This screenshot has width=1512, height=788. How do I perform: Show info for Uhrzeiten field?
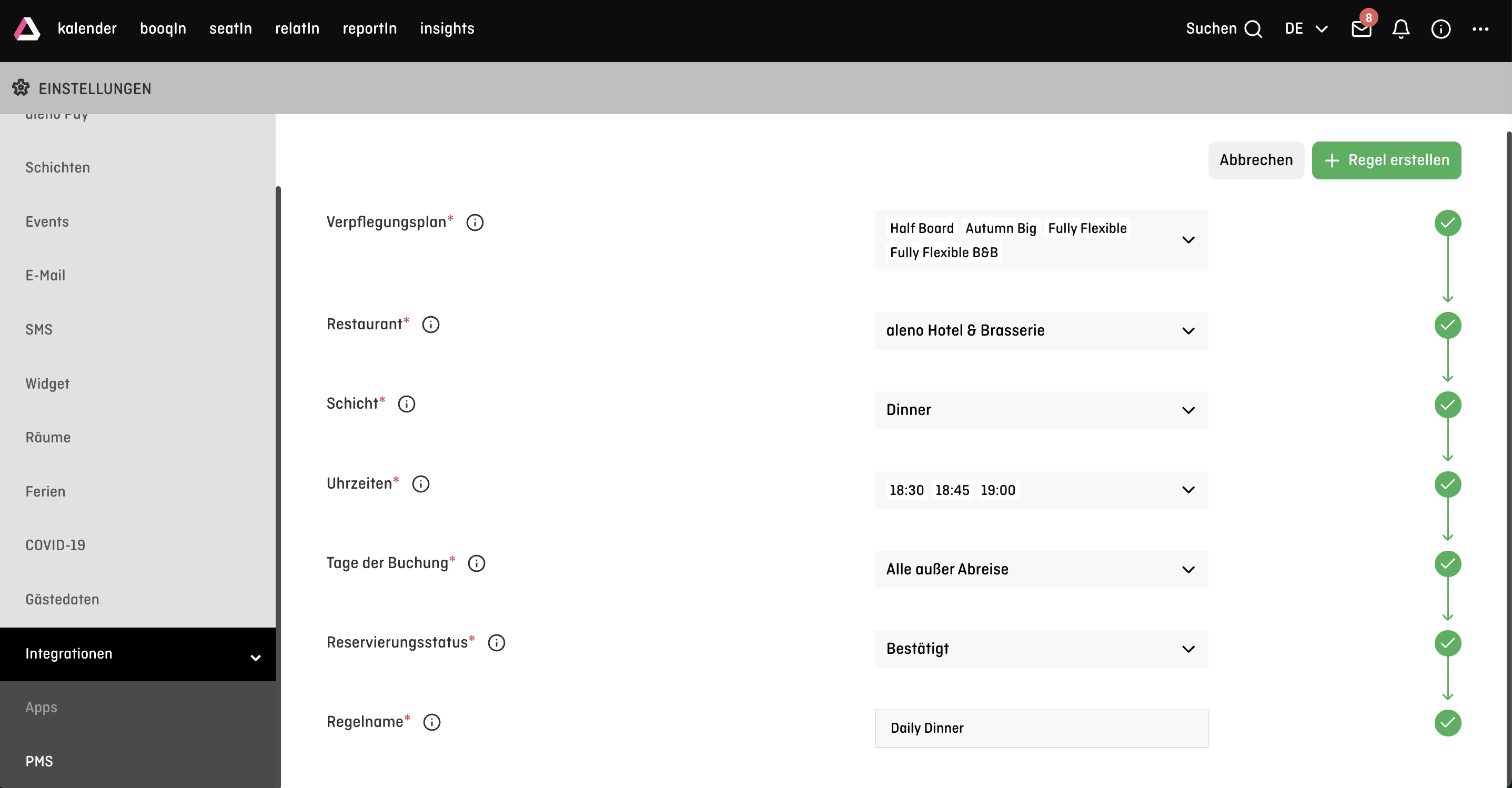point(421,483)
